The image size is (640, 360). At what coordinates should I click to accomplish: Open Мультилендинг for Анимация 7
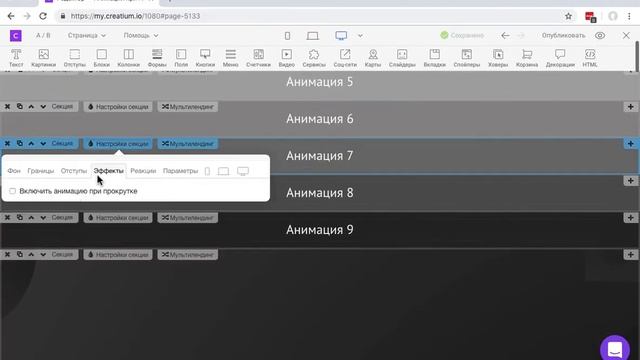[x=188, y=143]
